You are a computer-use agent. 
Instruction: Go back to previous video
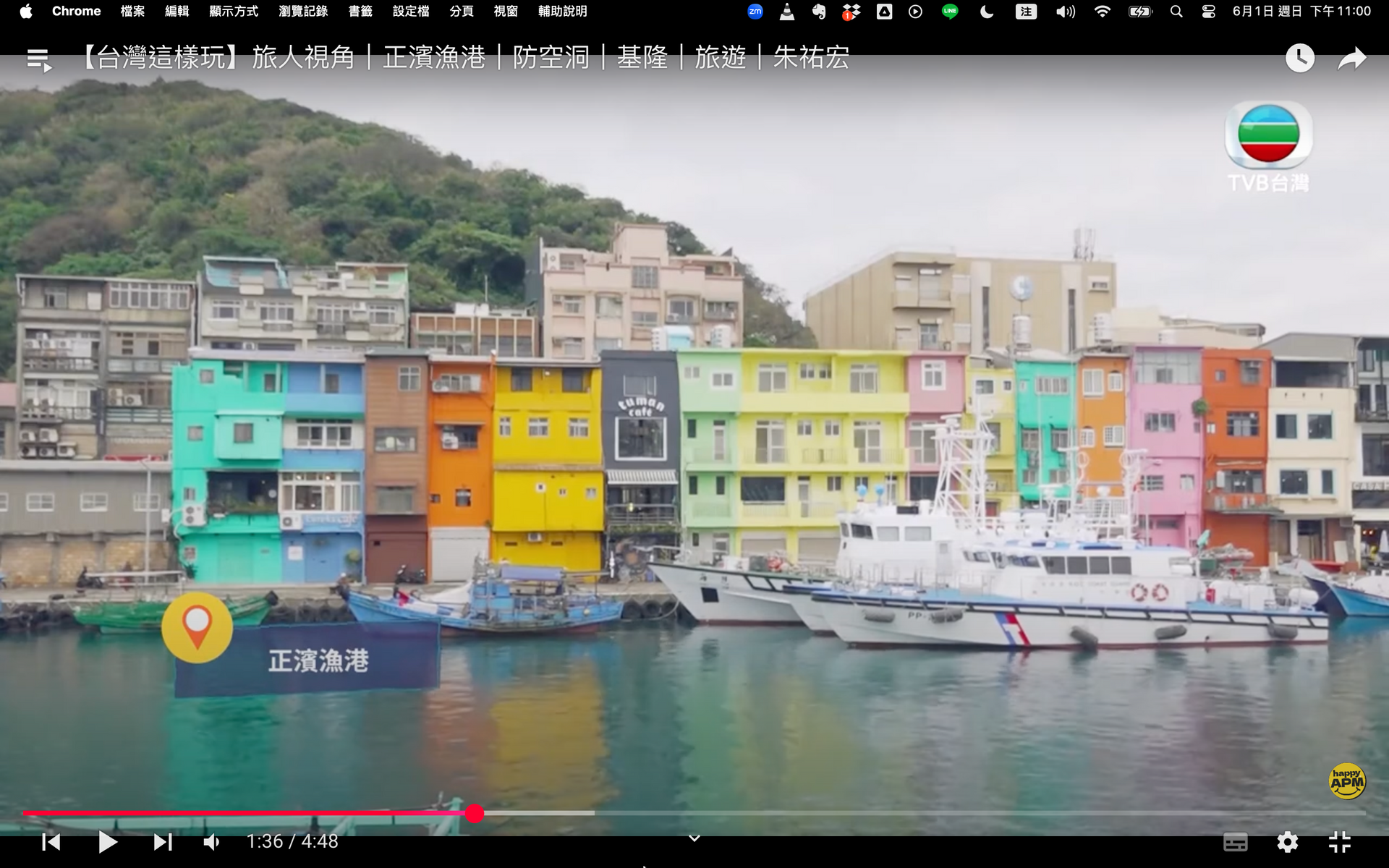pos(51,842)
